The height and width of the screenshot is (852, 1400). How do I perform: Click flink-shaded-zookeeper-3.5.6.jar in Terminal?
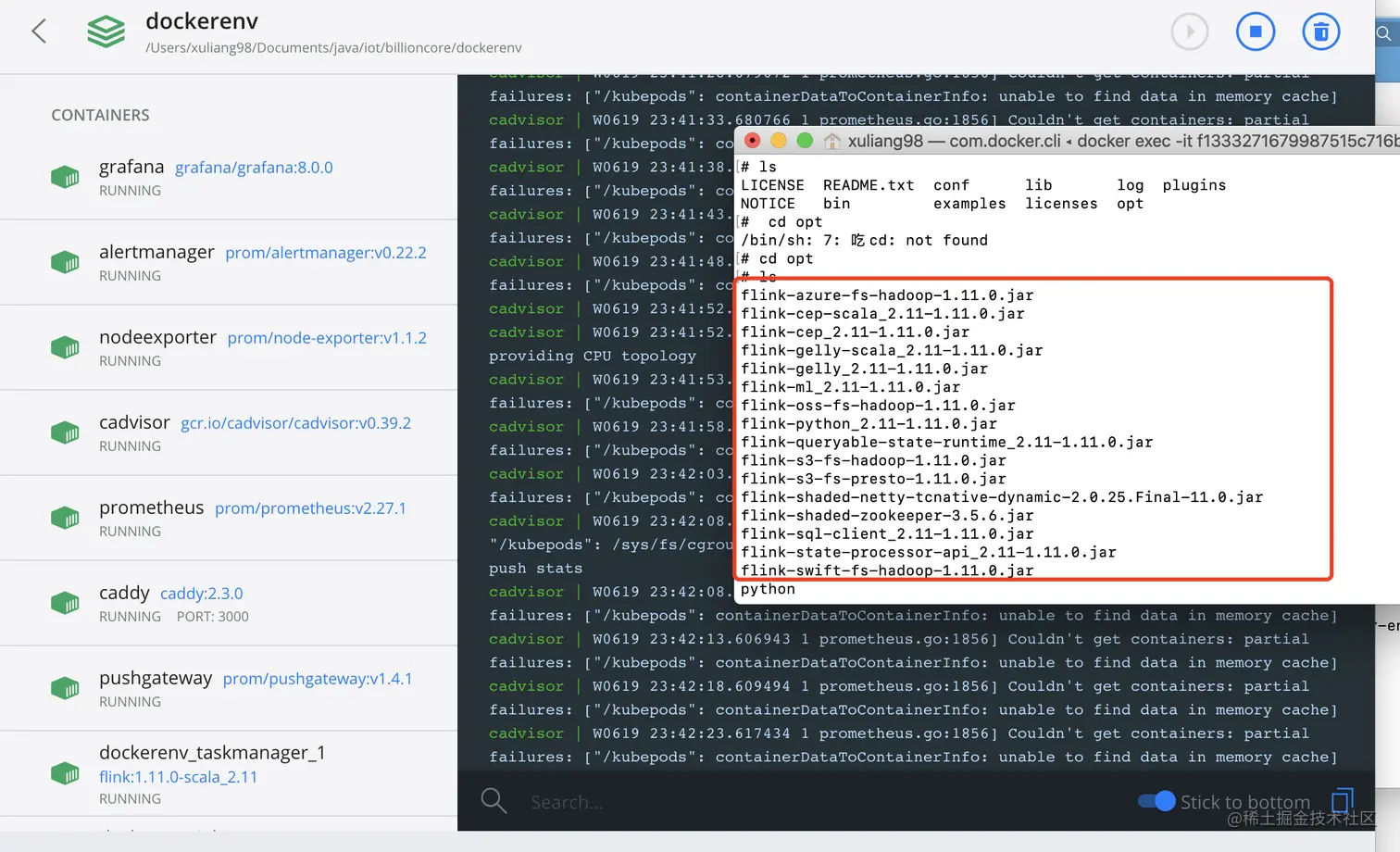coord(887,516)
